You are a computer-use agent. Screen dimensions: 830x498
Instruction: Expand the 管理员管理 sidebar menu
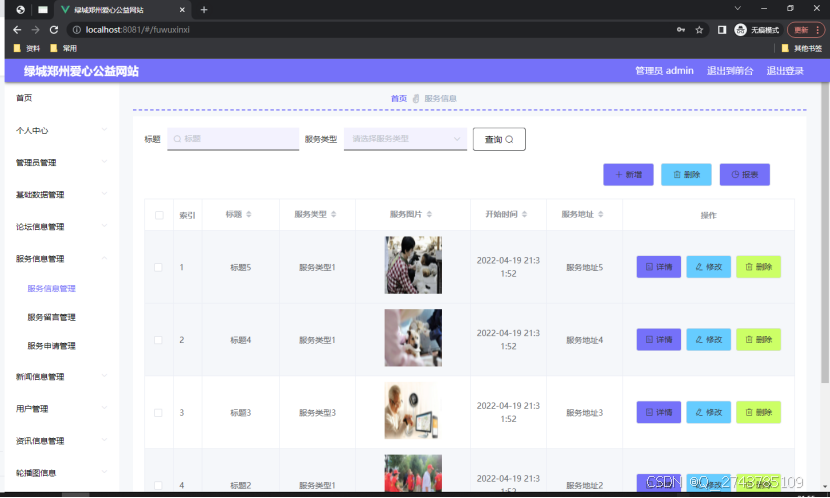[61, 162]
